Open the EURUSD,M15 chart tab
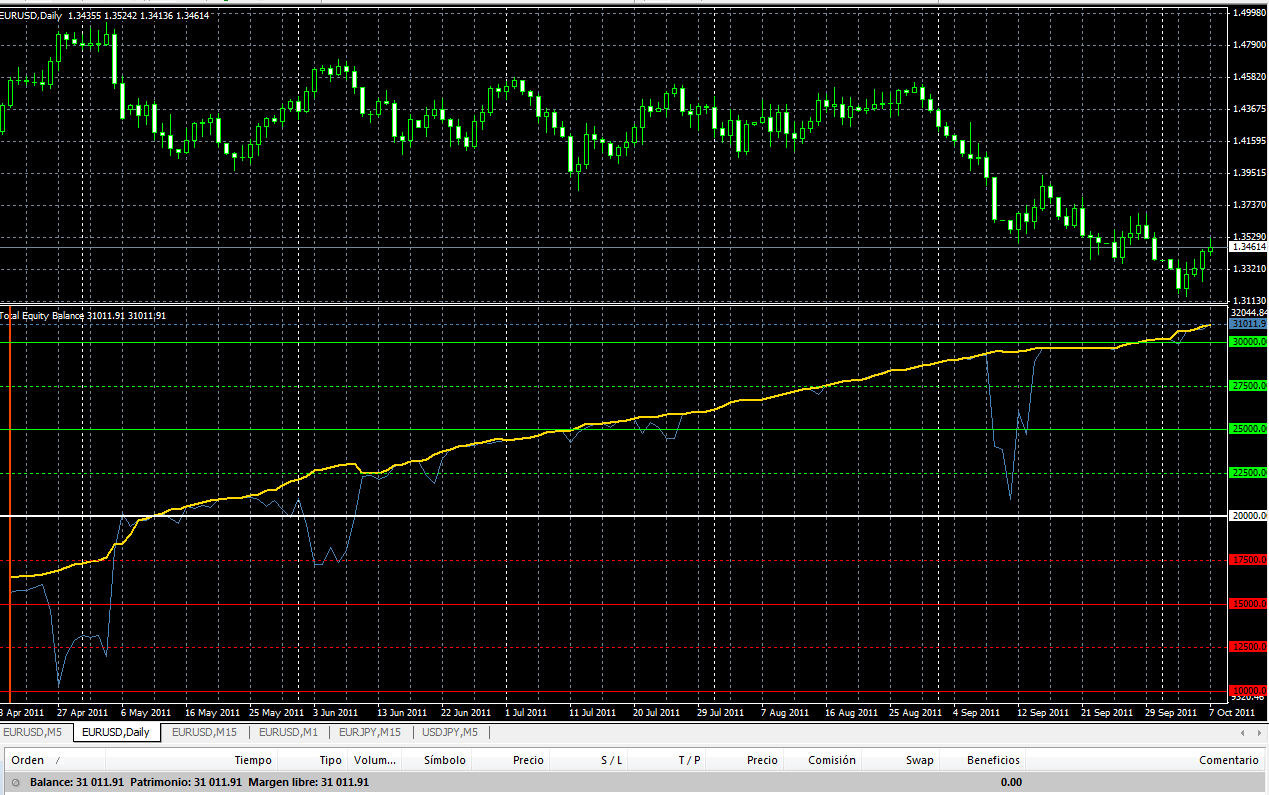This screenshot has width=1269, height=795. pyautogui.click(x=204, y=732)
